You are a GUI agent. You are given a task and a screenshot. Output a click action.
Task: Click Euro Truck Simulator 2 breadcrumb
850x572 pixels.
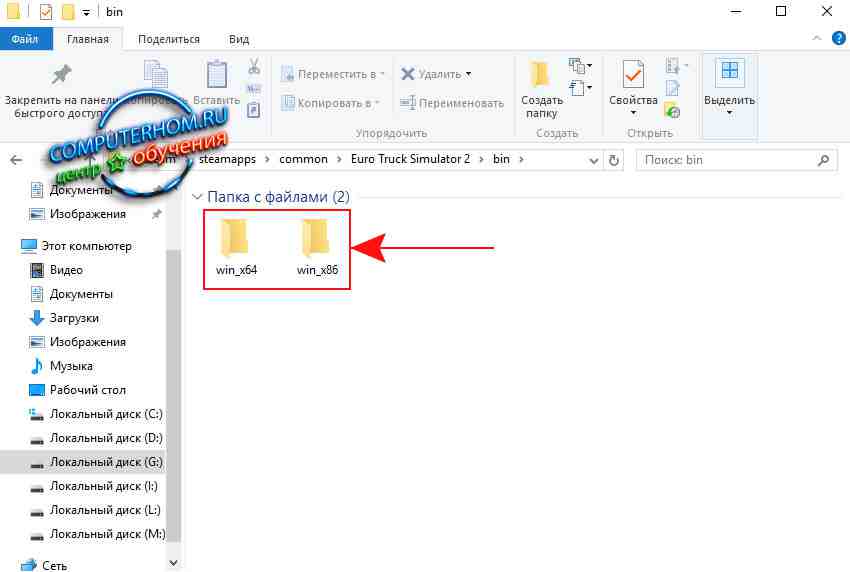pos(410,159)
